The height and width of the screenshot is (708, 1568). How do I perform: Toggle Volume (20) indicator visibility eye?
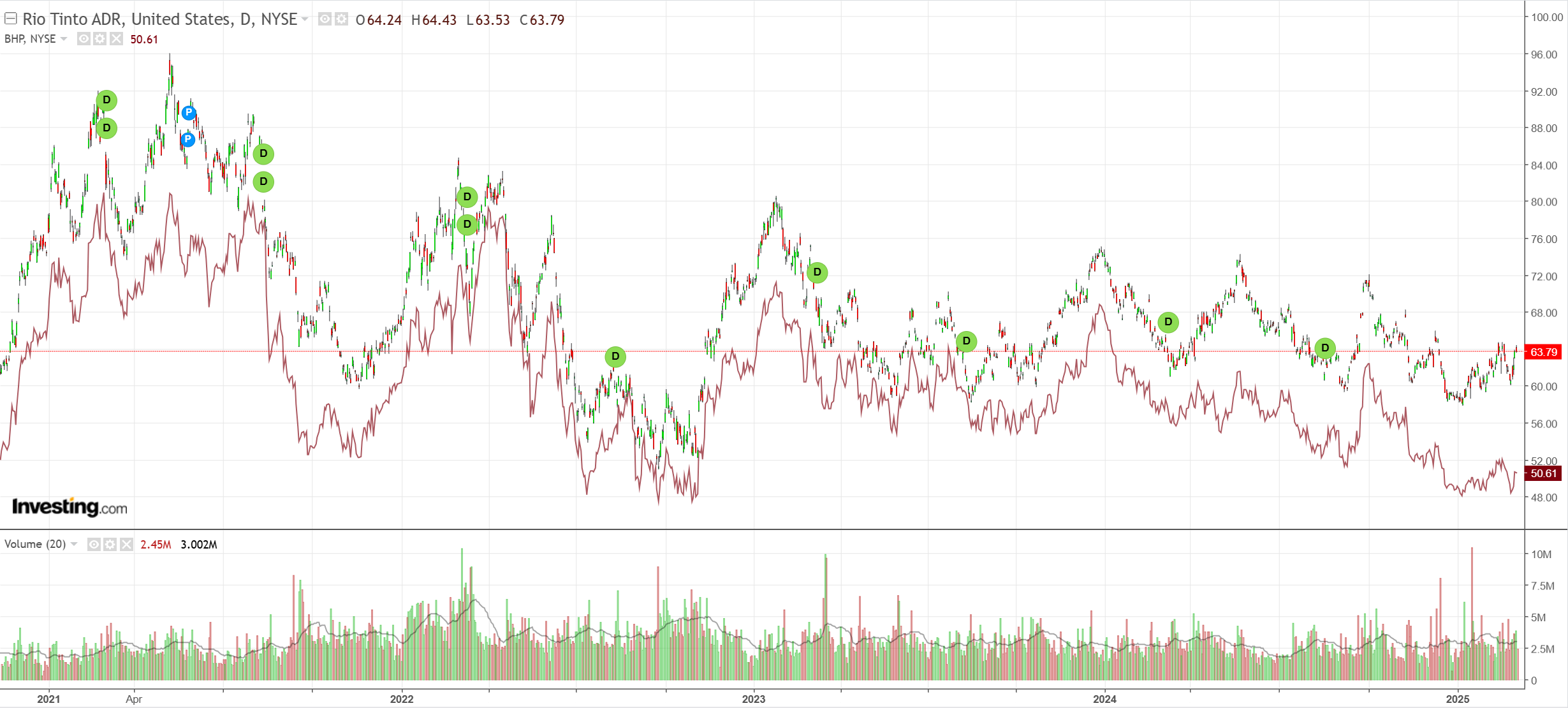[94, 544]
